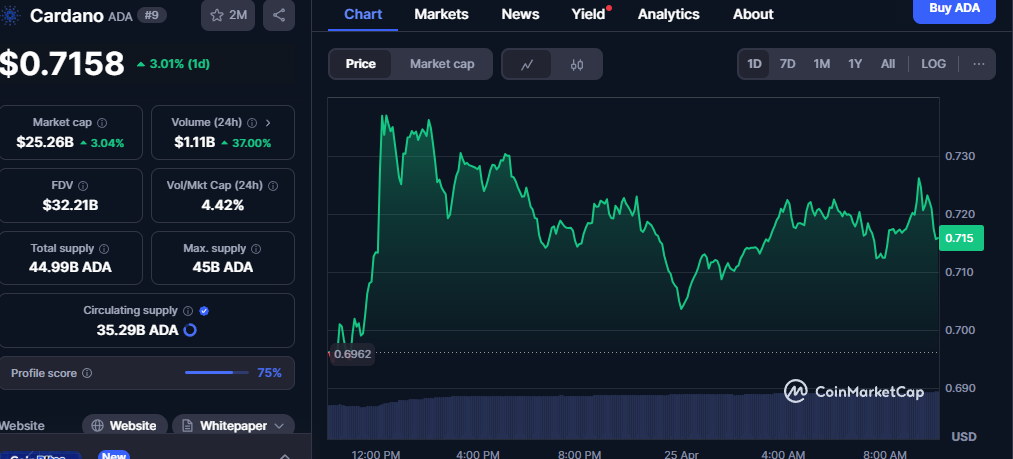This screenshot has height=459, width=1013.
Task: Show Max. supply info icon
Action: click(x=256, y=248)
